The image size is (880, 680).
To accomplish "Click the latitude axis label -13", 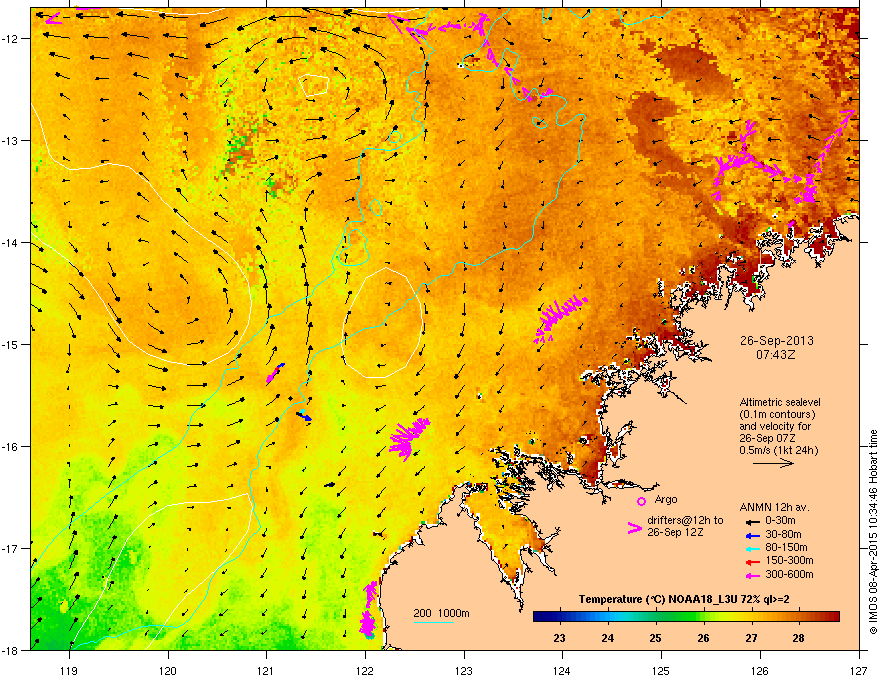I will pos(10,140).
